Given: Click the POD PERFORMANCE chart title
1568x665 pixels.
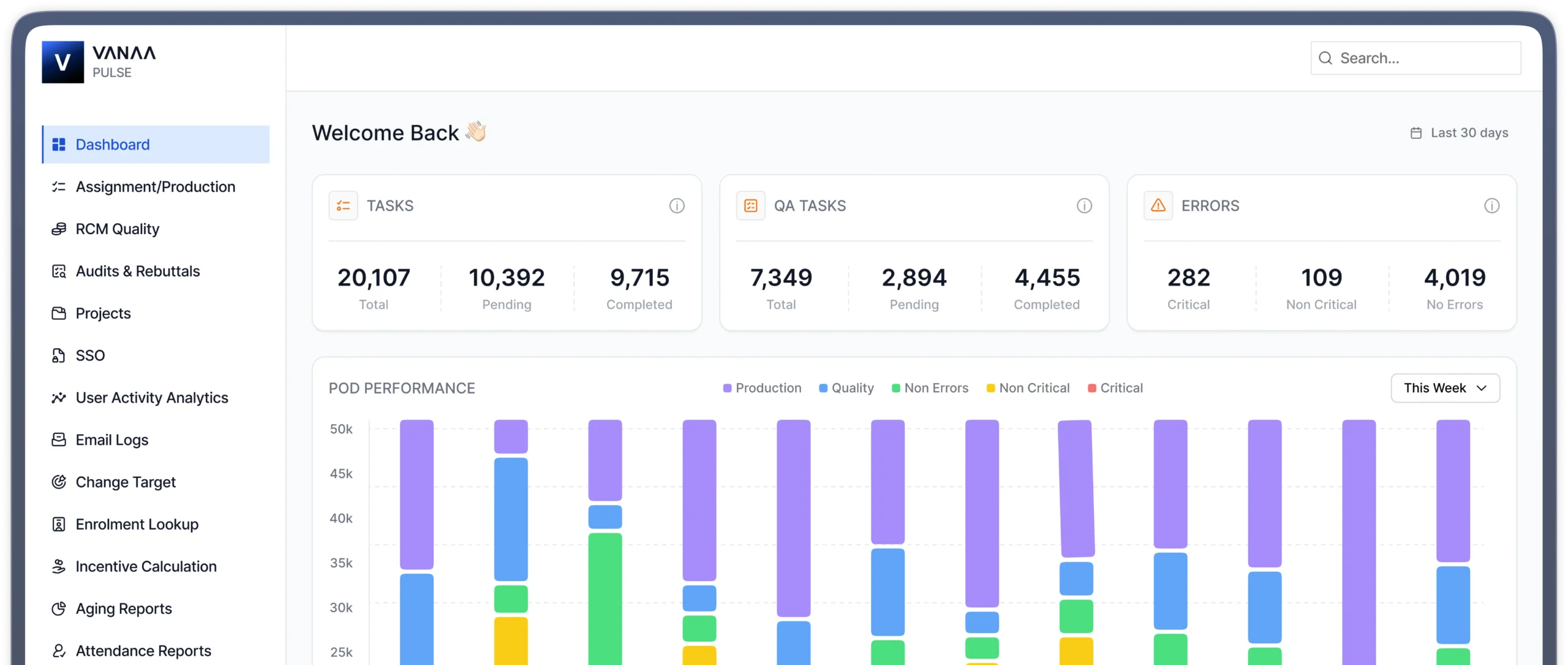Looking at the screenshot, I should (x=402, y=388).
